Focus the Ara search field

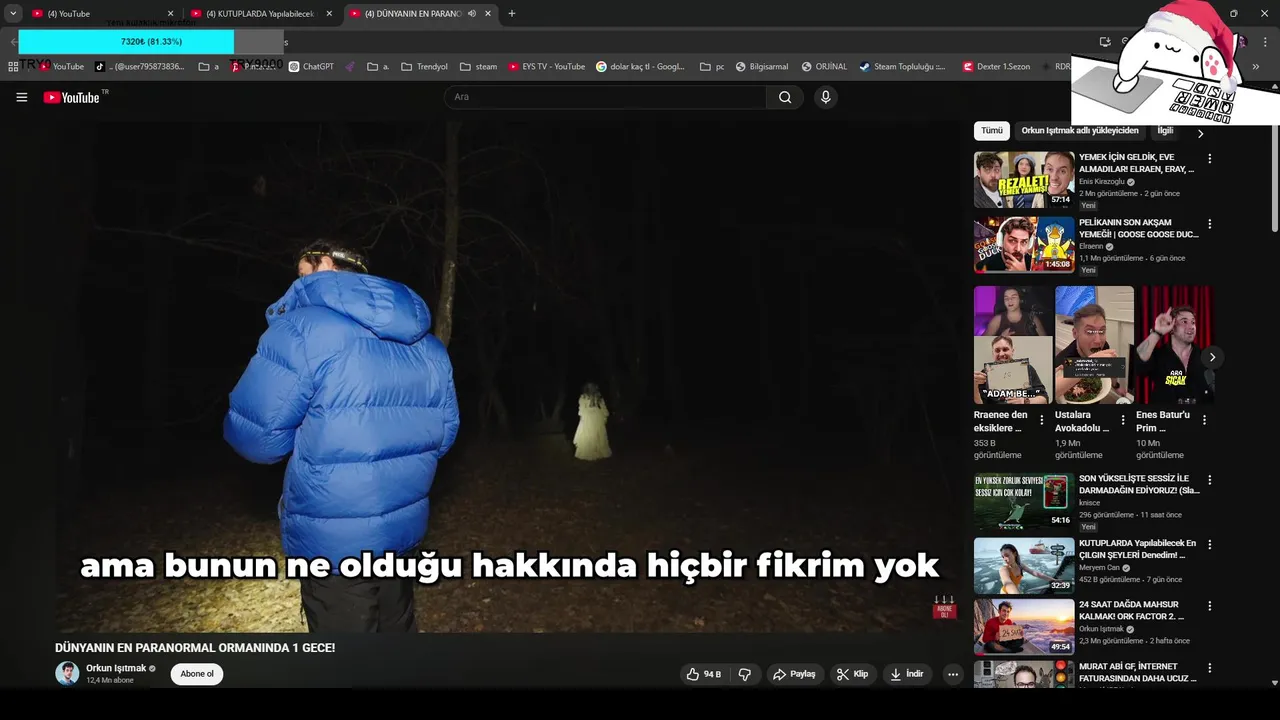606,97
